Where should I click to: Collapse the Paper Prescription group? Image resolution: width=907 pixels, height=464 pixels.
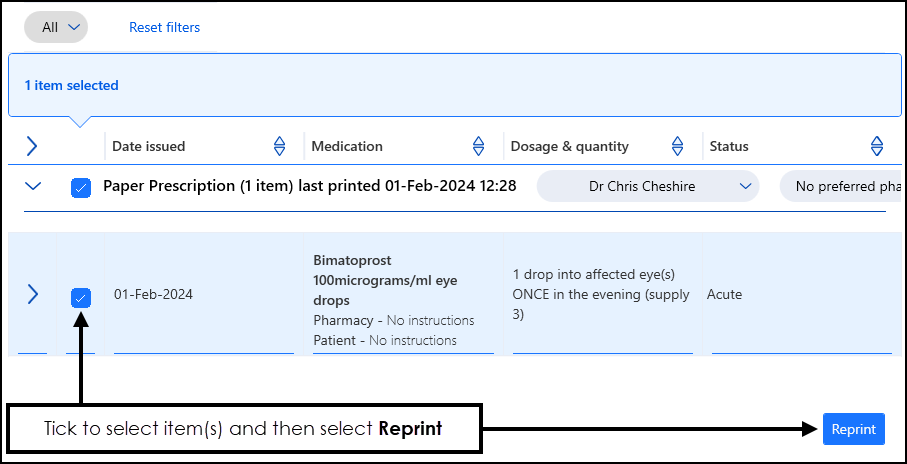34,186
